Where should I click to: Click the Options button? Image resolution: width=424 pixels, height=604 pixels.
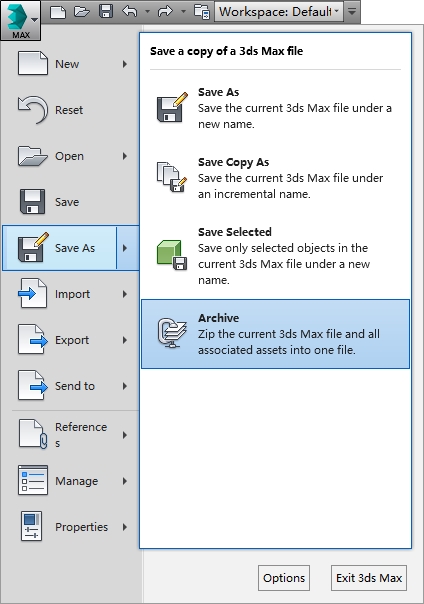284,578
